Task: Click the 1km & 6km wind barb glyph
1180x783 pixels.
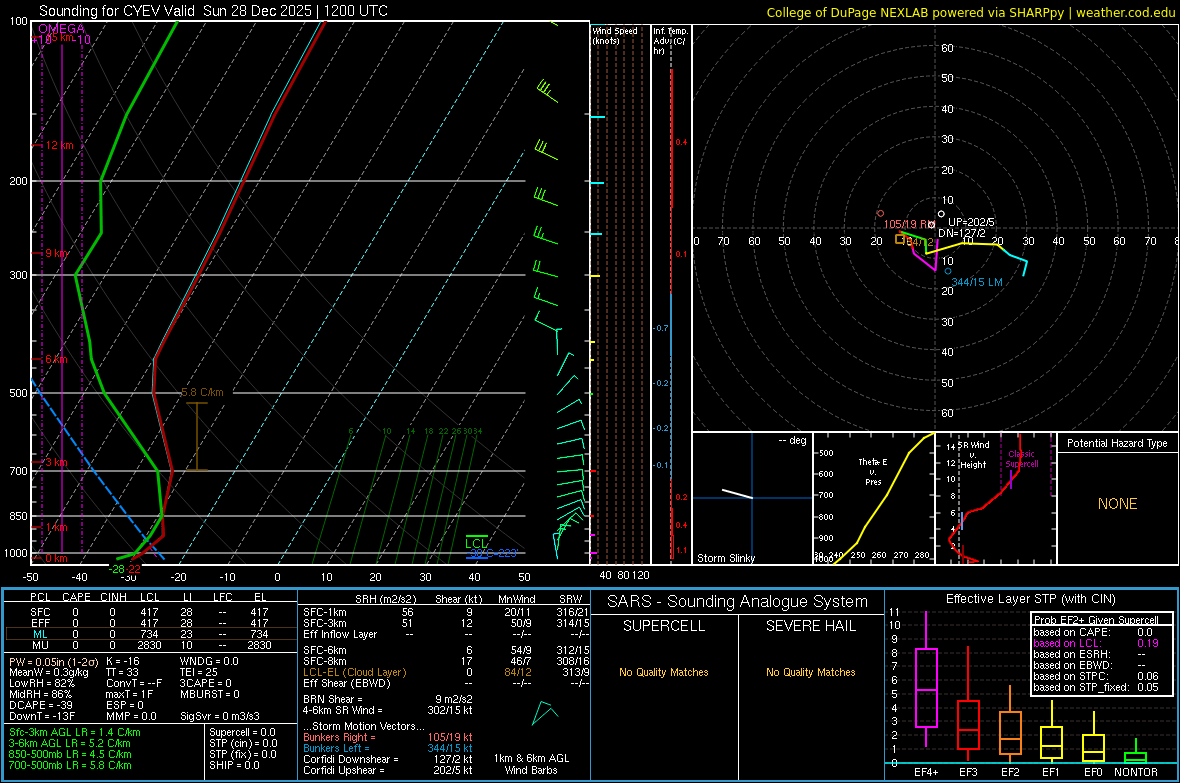Action: point(544,712)
